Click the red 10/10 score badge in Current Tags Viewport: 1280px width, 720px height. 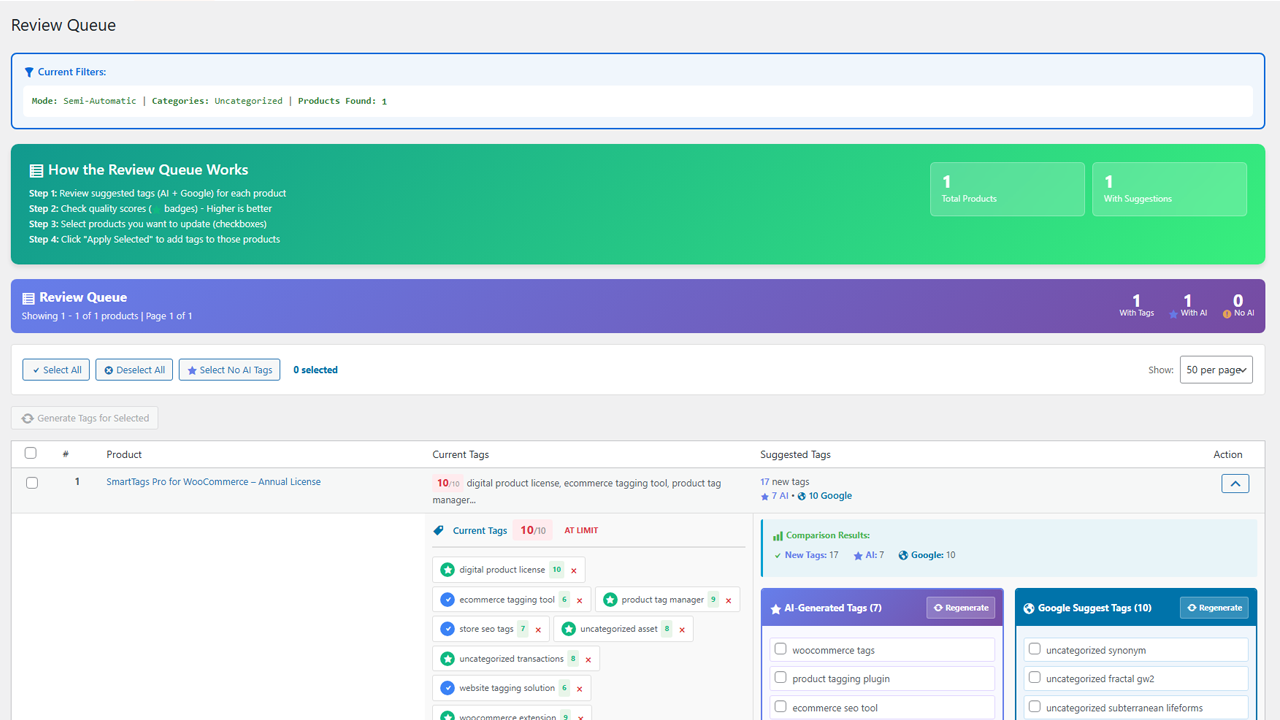point(533,530)
